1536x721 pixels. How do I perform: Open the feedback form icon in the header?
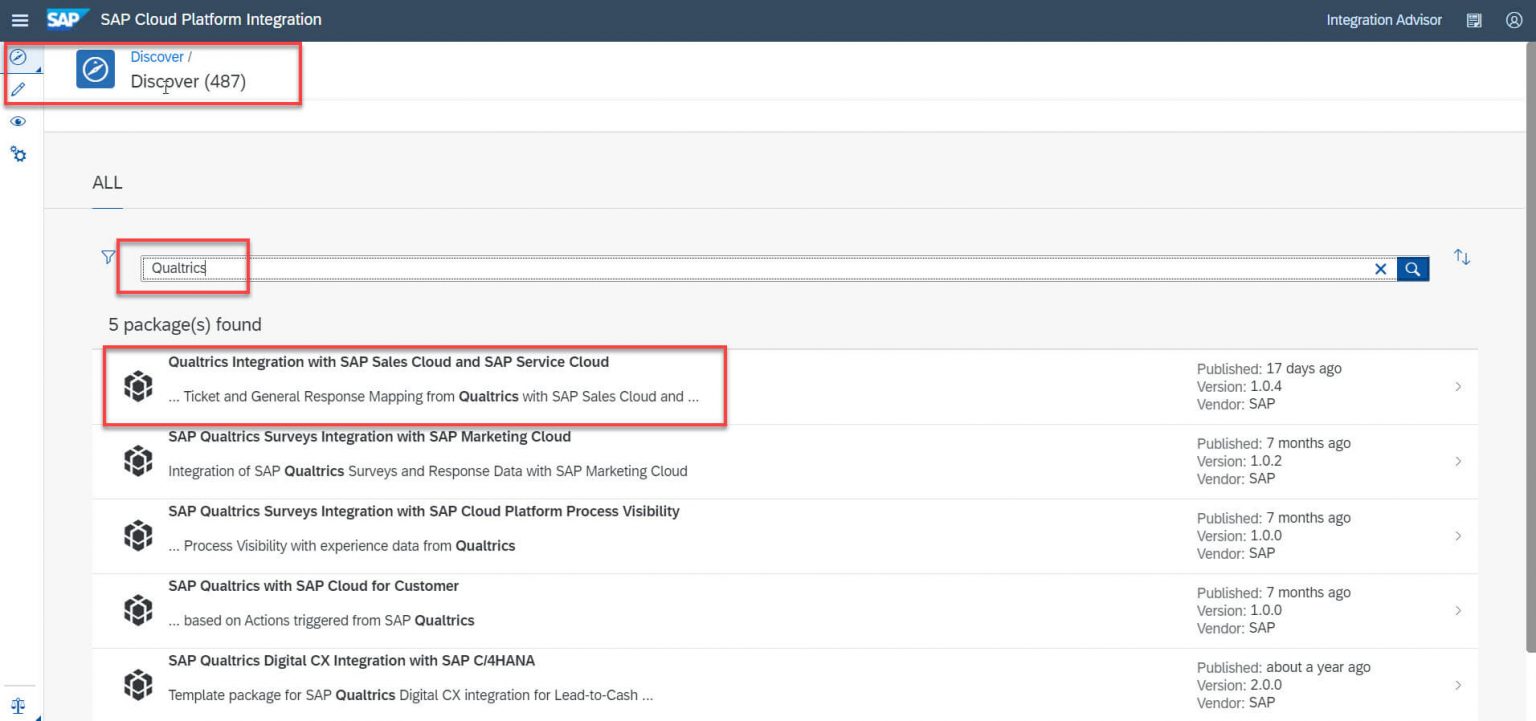pyautogui.click(x=1474, y=19)
